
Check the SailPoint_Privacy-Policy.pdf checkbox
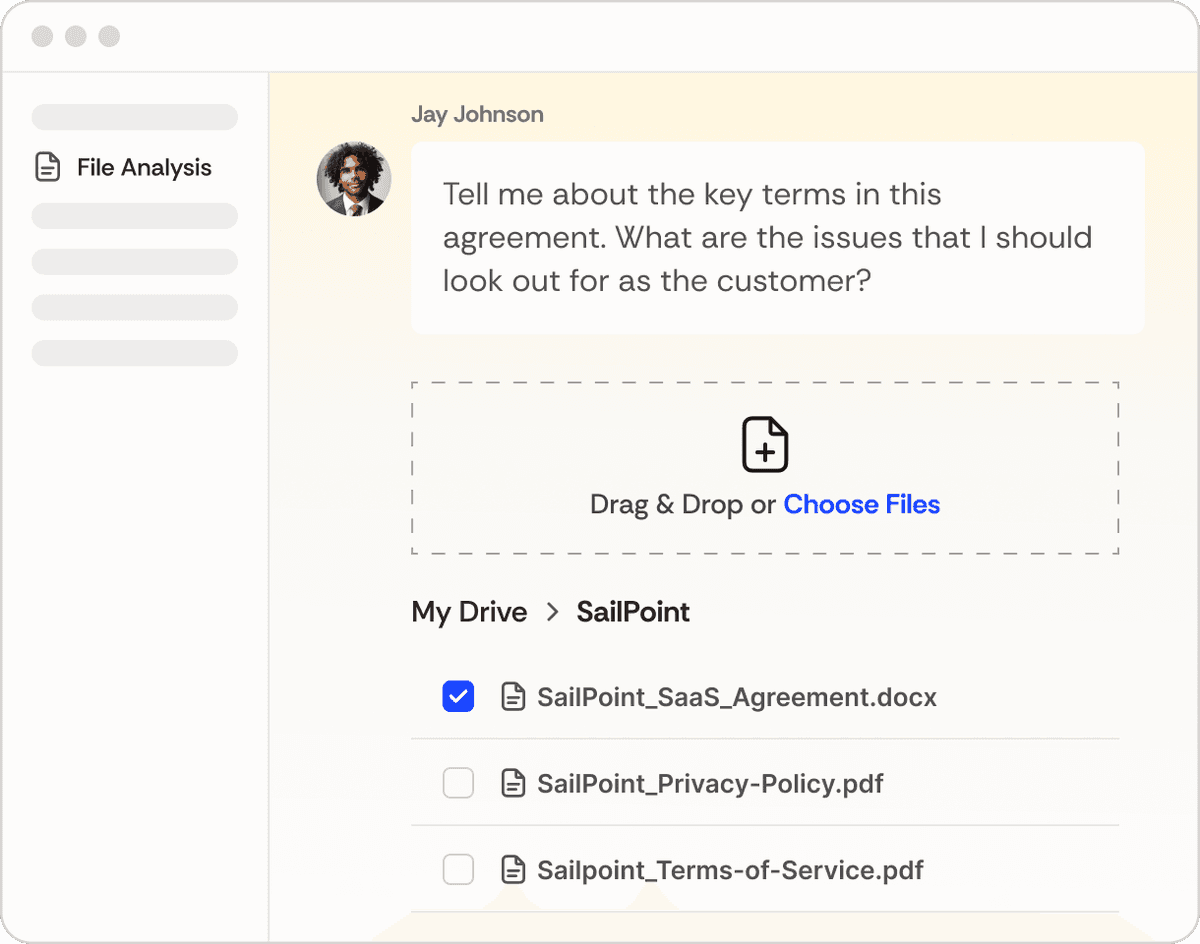click(458, 783)
